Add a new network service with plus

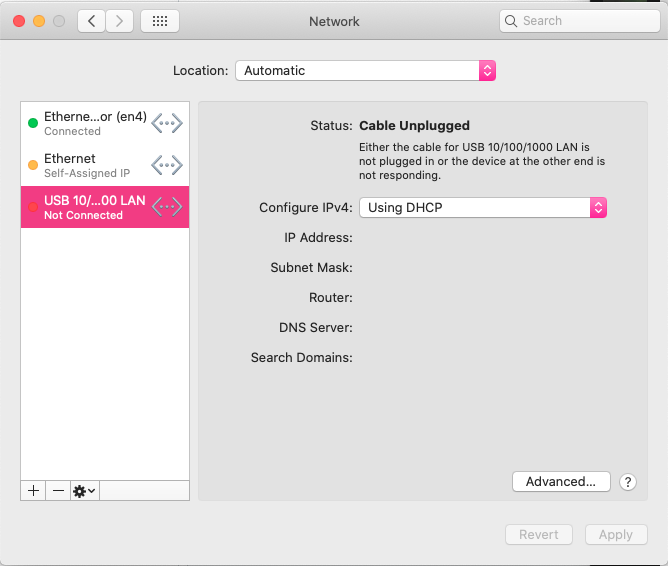pyautogui.click(x=33, y=491)
